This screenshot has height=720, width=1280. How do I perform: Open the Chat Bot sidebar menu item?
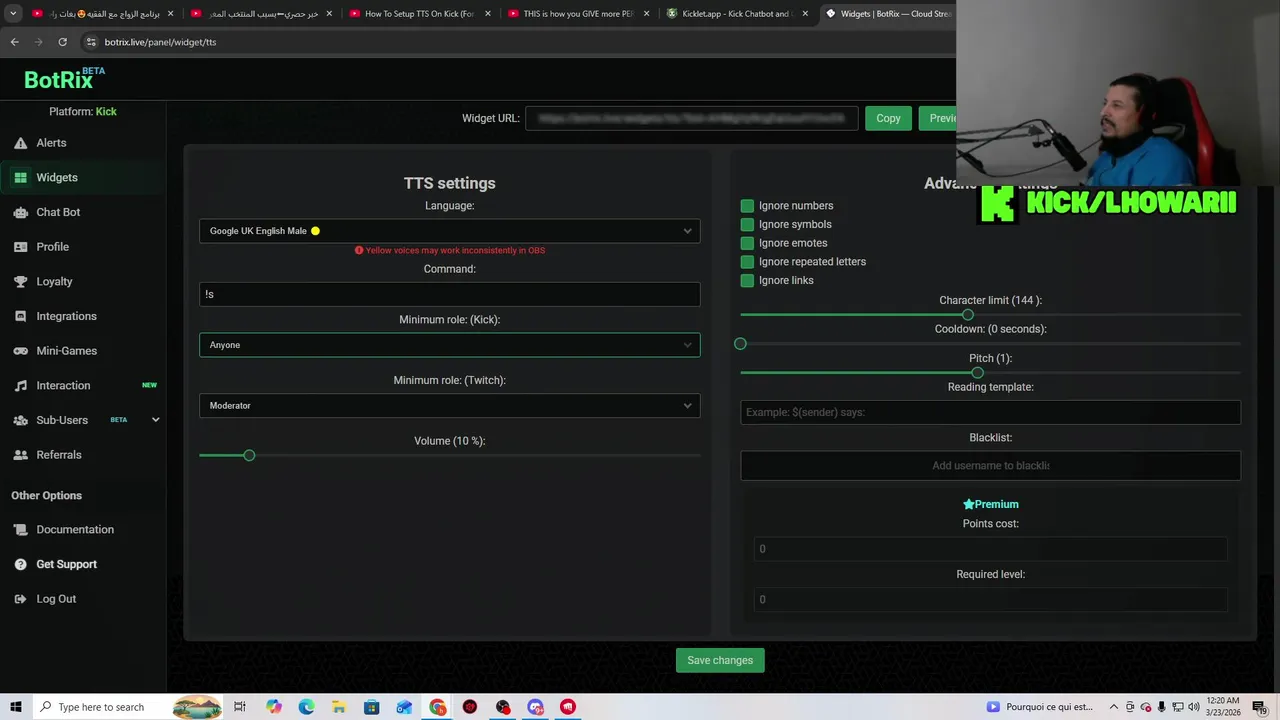pyautogui.click(x=83, y=212)
